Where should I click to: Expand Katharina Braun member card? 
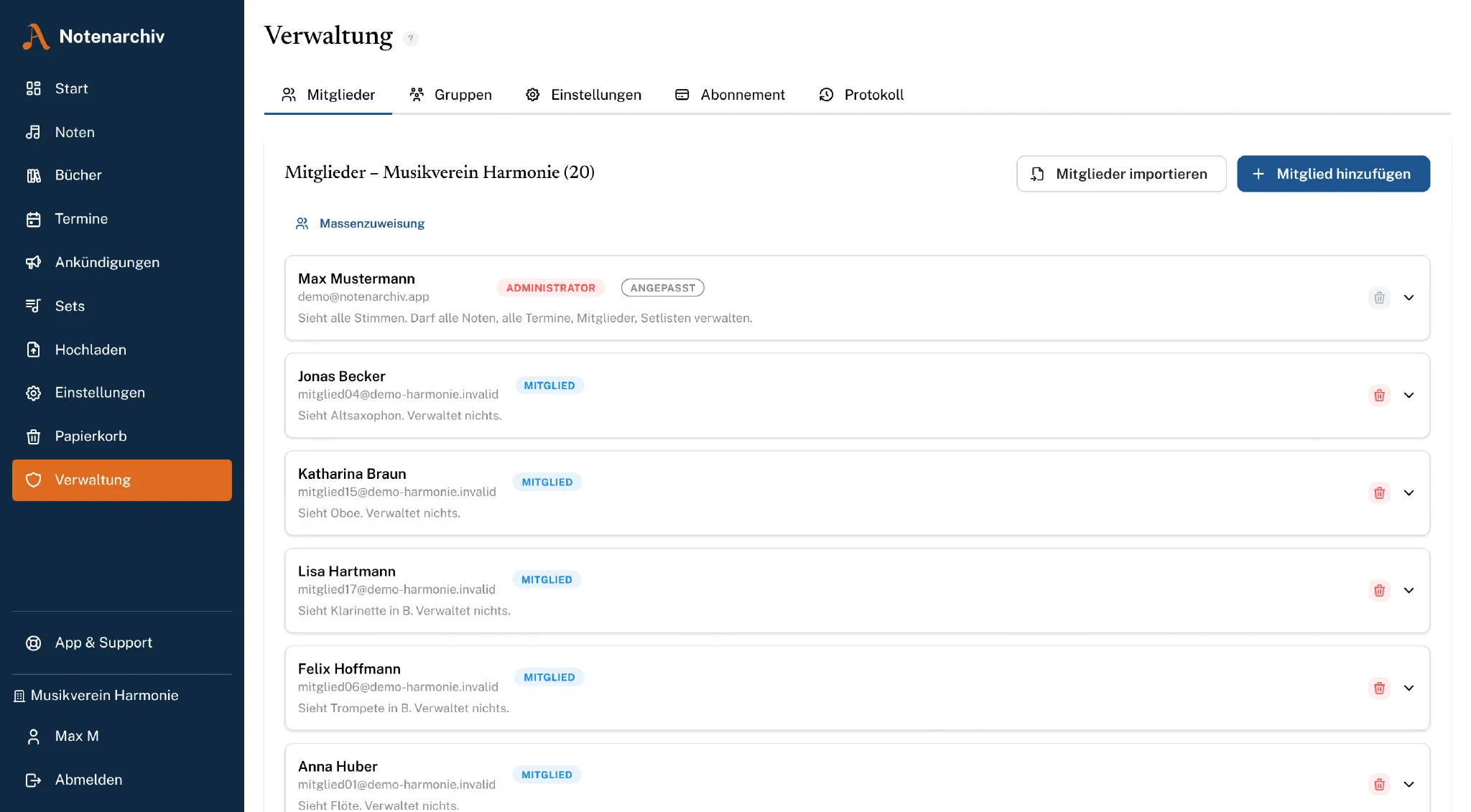point(1409,493)
